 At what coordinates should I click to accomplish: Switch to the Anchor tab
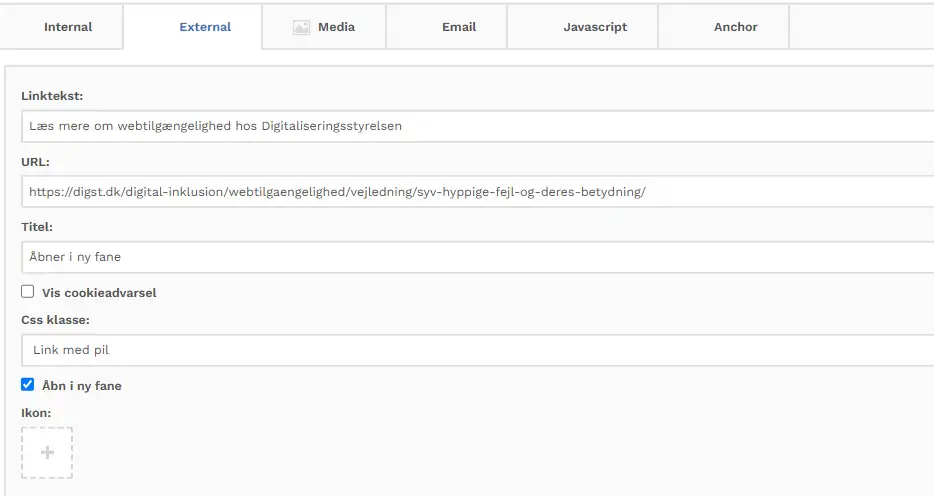point(735,27)
